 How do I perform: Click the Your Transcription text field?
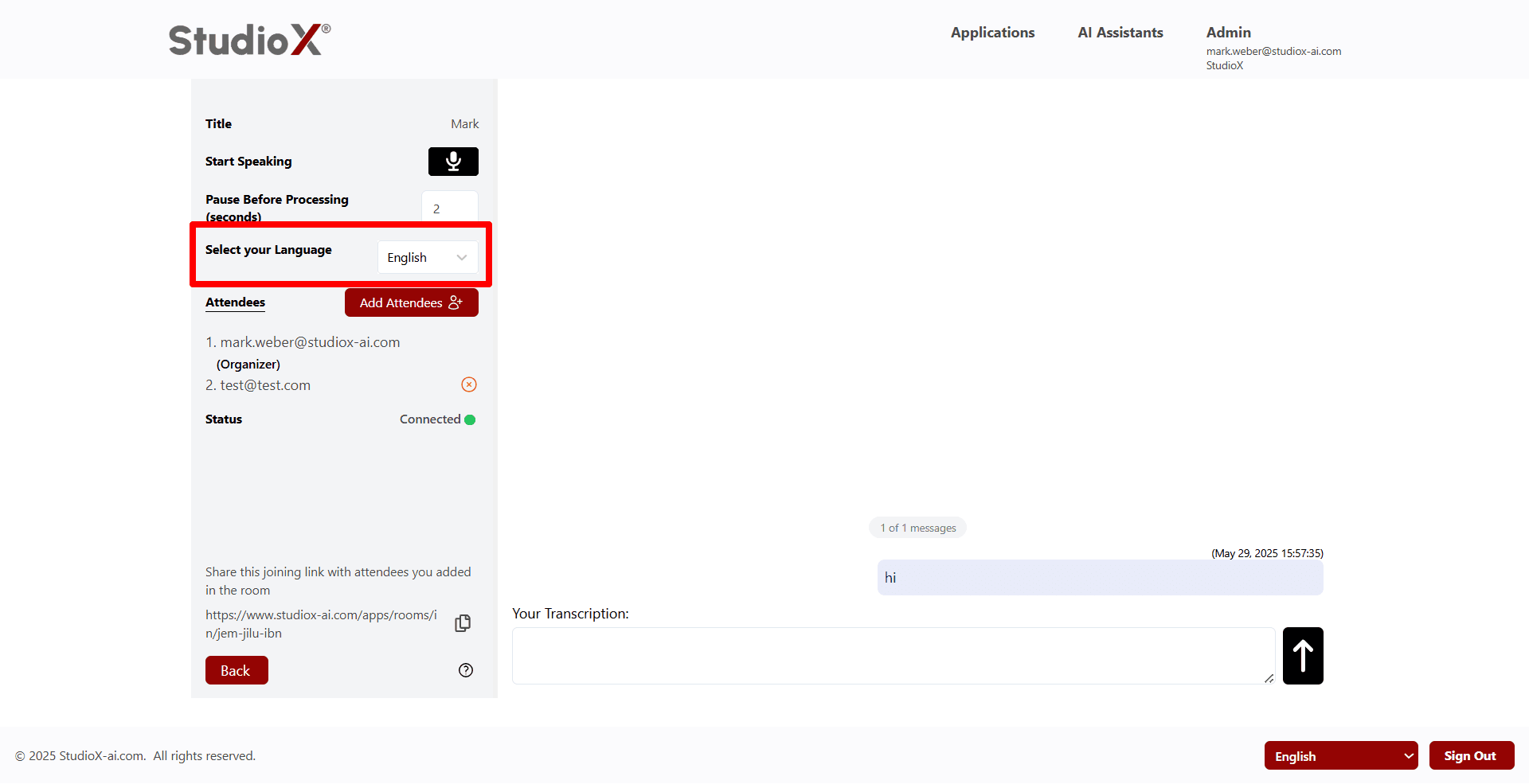coord(892,655)
